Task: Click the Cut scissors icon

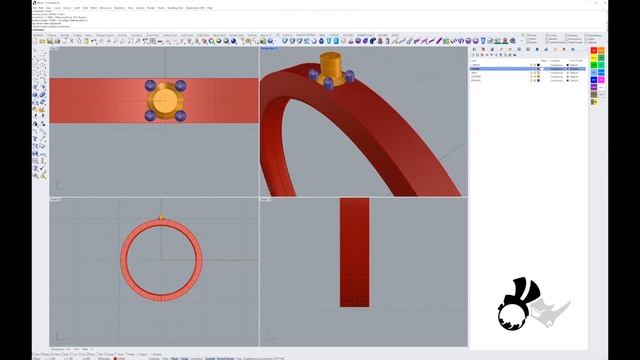Action: click(72, 41)
